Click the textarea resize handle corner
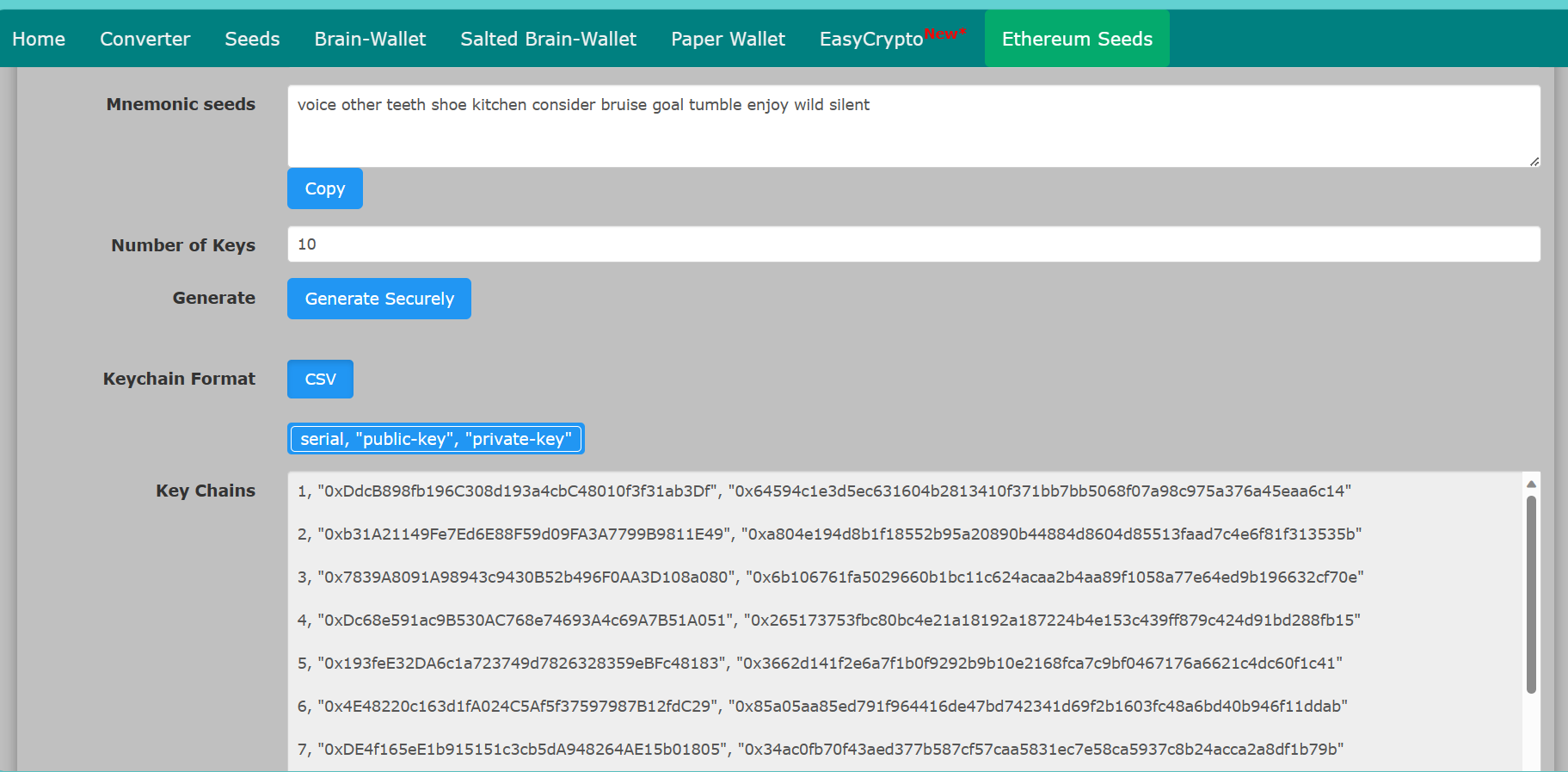The width and height of the screenshot is (1568, 772). tap(1534, 162)
